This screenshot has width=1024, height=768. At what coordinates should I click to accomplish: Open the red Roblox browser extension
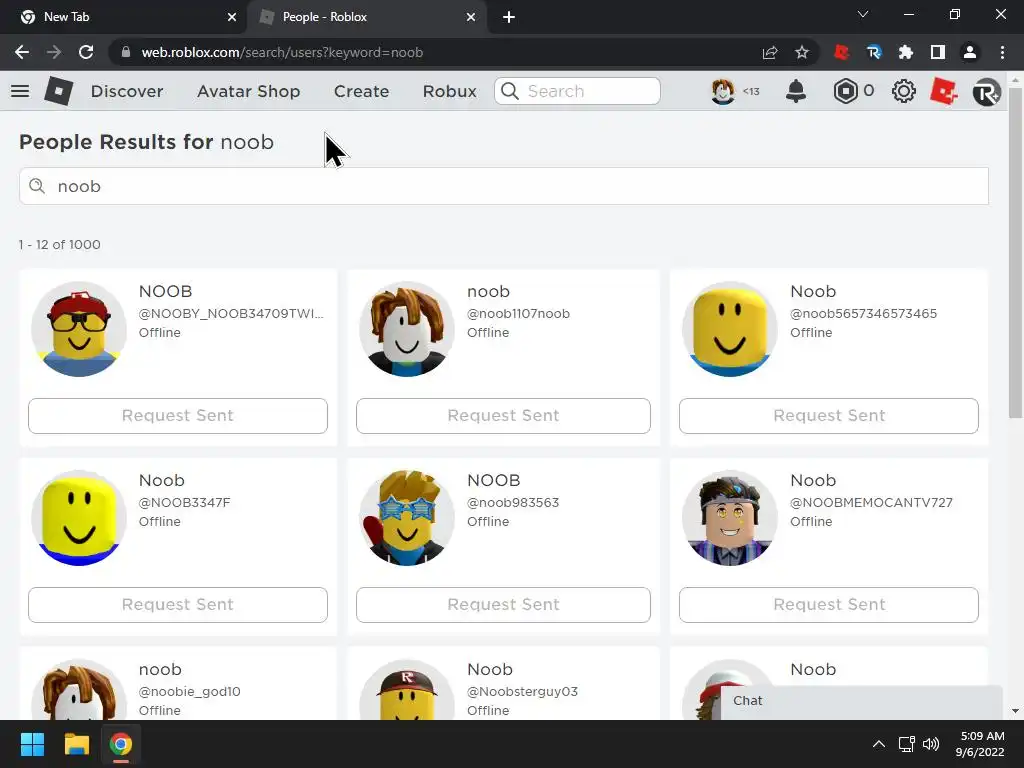(x=842, y=52)
